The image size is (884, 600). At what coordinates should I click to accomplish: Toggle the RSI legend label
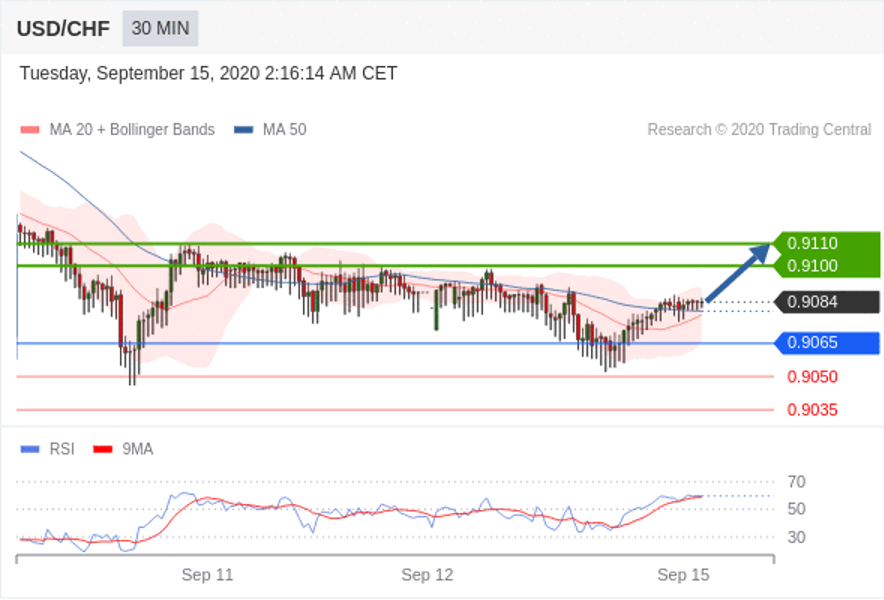click(62, 449)
